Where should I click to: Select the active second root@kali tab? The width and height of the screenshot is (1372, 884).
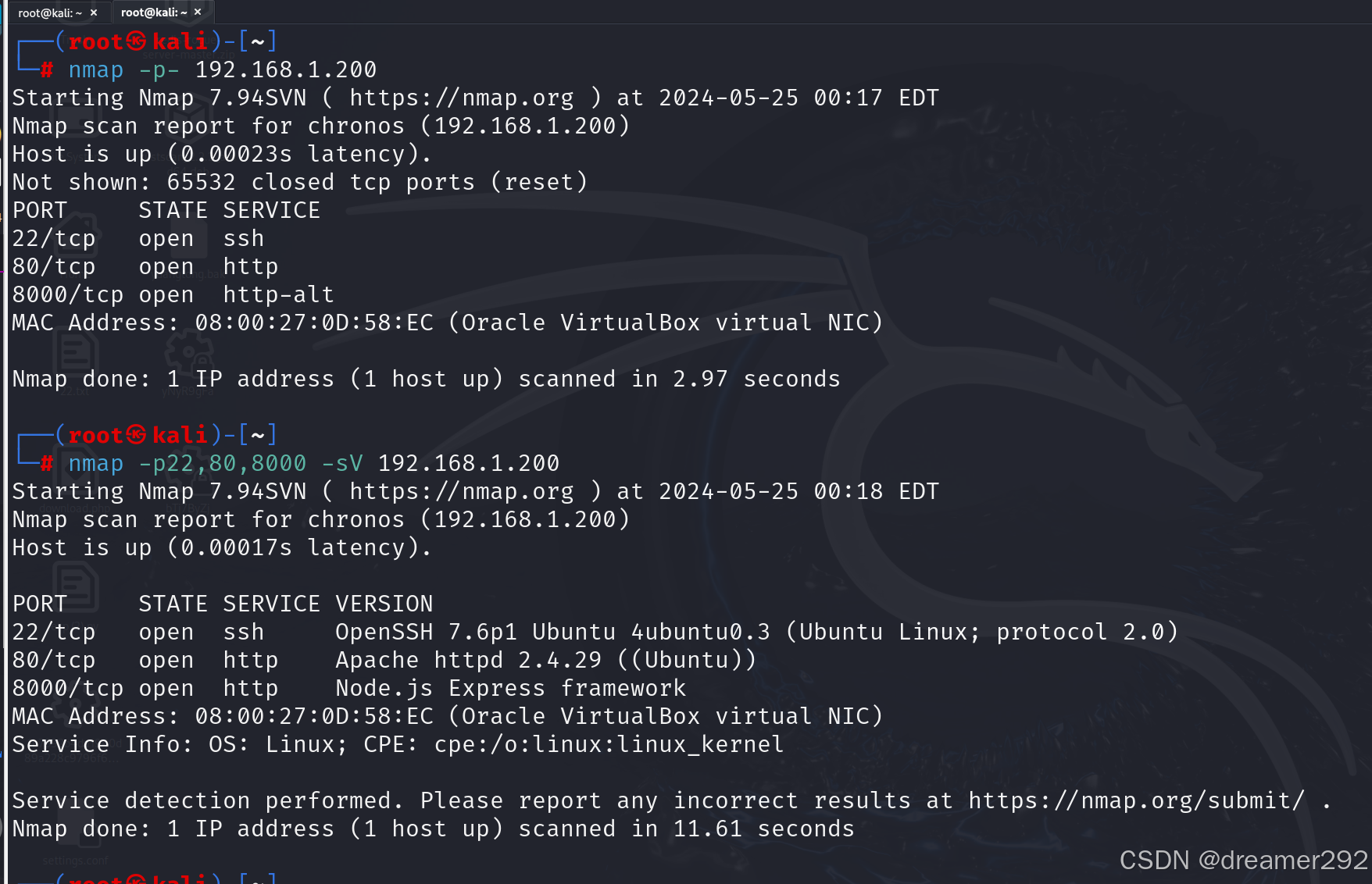point(153,12)
